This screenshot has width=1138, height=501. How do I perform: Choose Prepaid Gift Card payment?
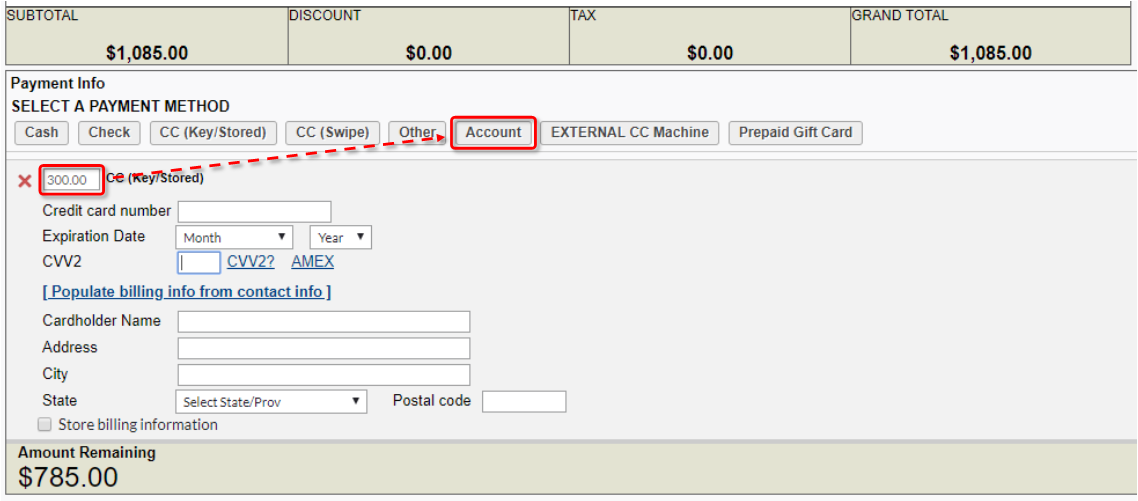795,133
